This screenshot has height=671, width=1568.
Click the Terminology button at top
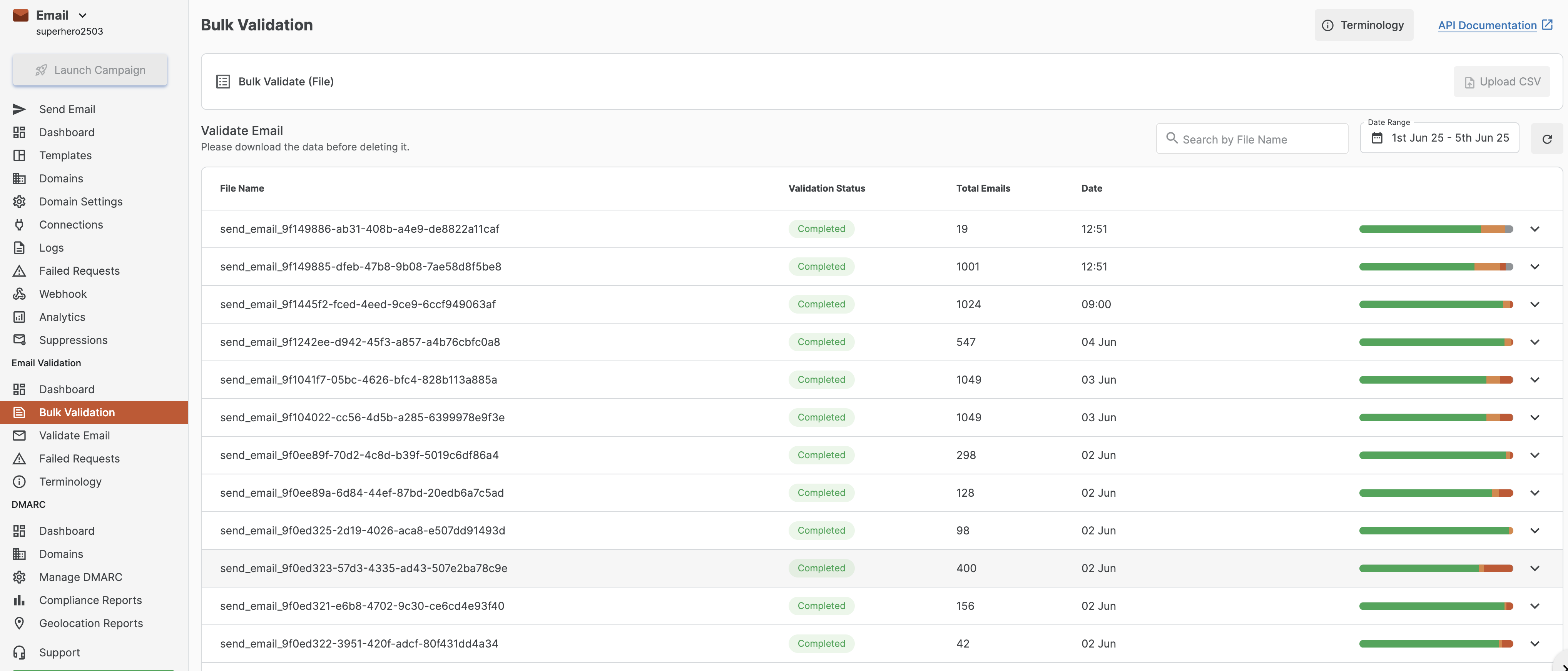1364,25
